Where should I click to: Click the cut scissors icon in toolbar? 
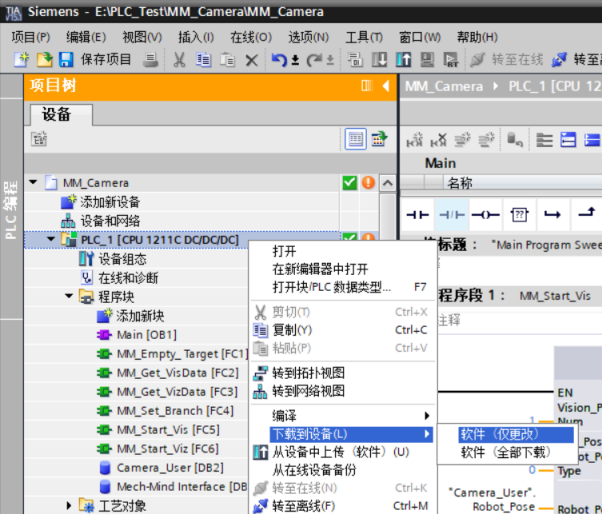(x=179, y=60)
